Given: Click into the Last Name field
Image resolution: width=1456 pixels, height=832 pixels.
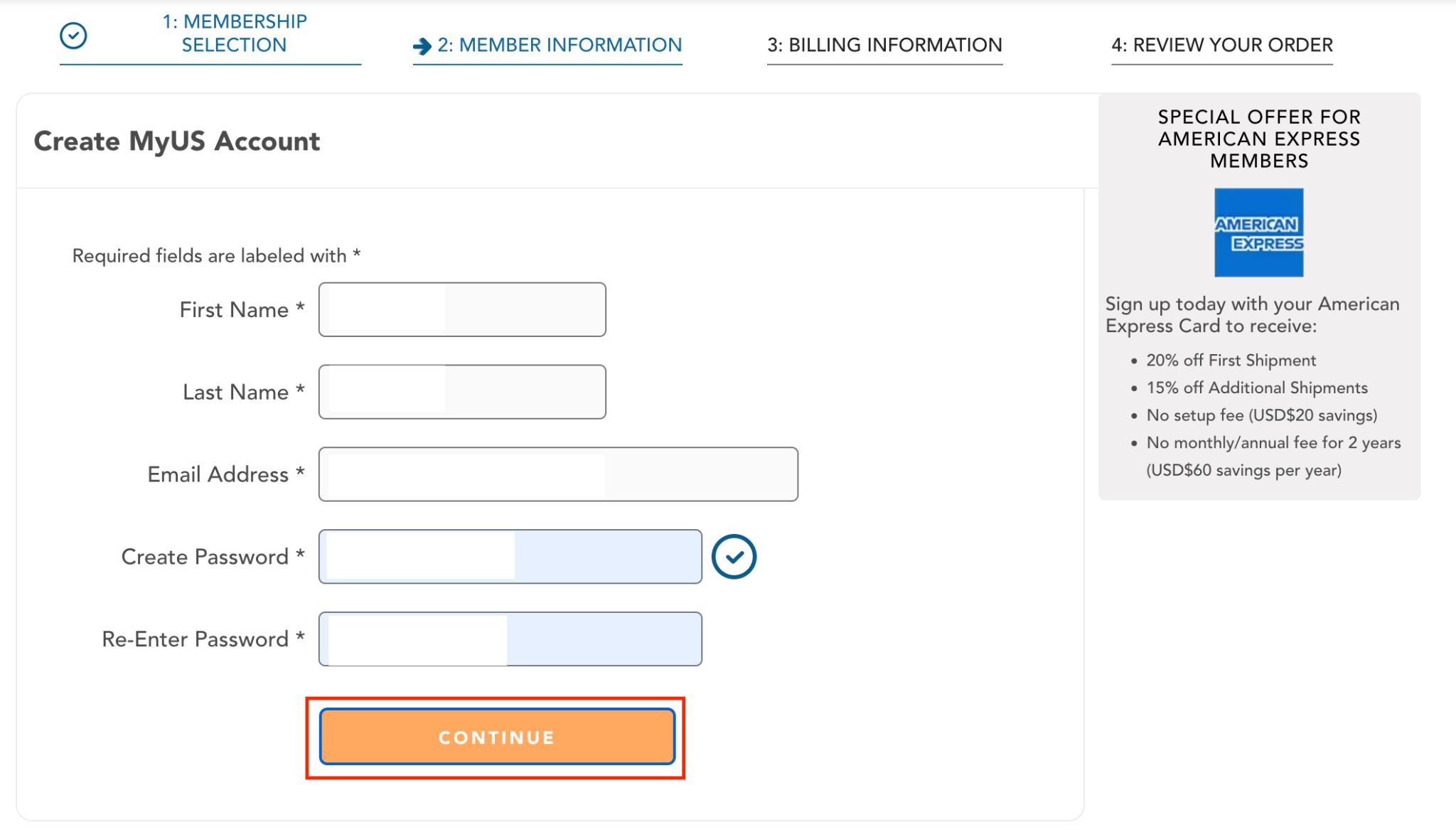Looking at the screenshot, I should pyautogui.click(x=462, y=392).
